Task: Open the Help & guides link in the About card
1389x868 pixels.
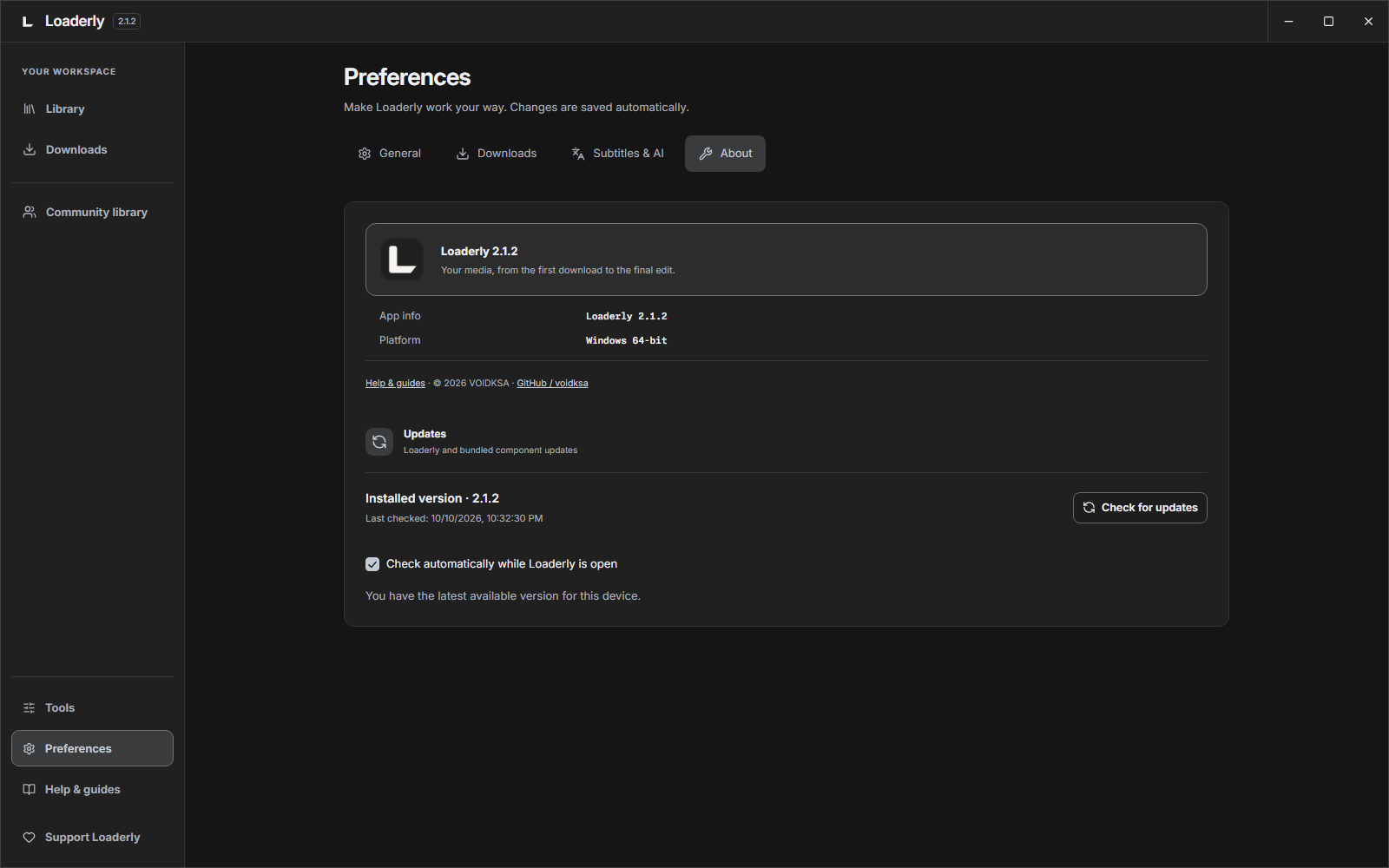Action: [x=395, y=383]
